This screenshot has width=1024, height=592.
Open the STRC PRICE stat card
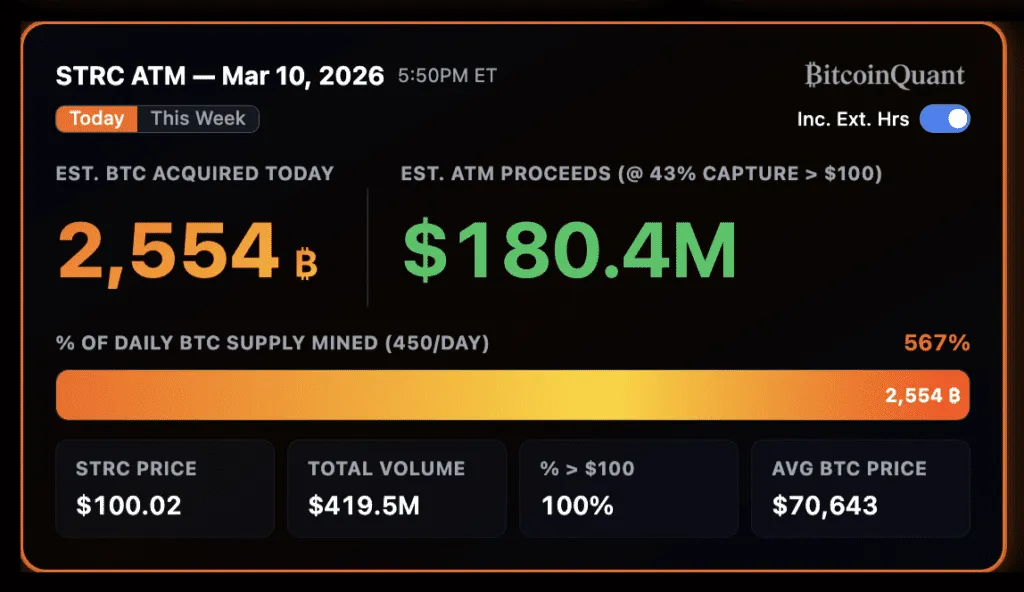[164, 488]
